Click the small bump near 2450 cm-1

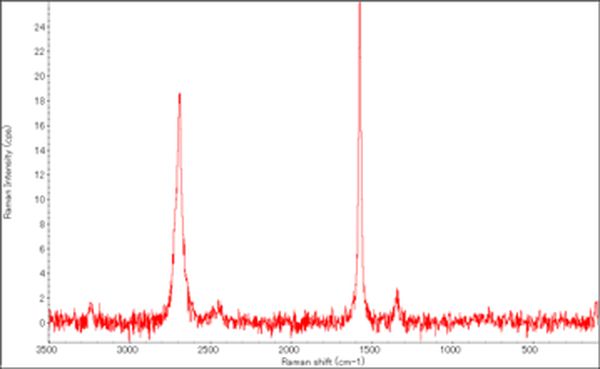point(219,305)
